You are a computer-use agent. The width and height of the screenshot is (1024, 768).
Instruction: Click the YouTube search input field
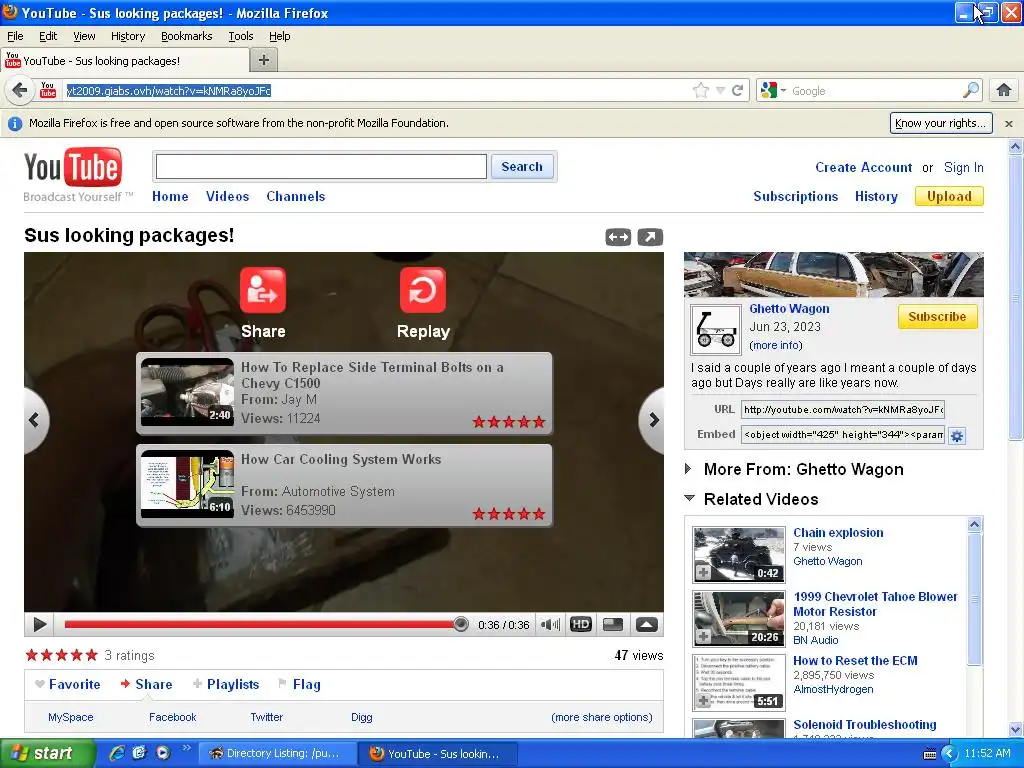321,167
